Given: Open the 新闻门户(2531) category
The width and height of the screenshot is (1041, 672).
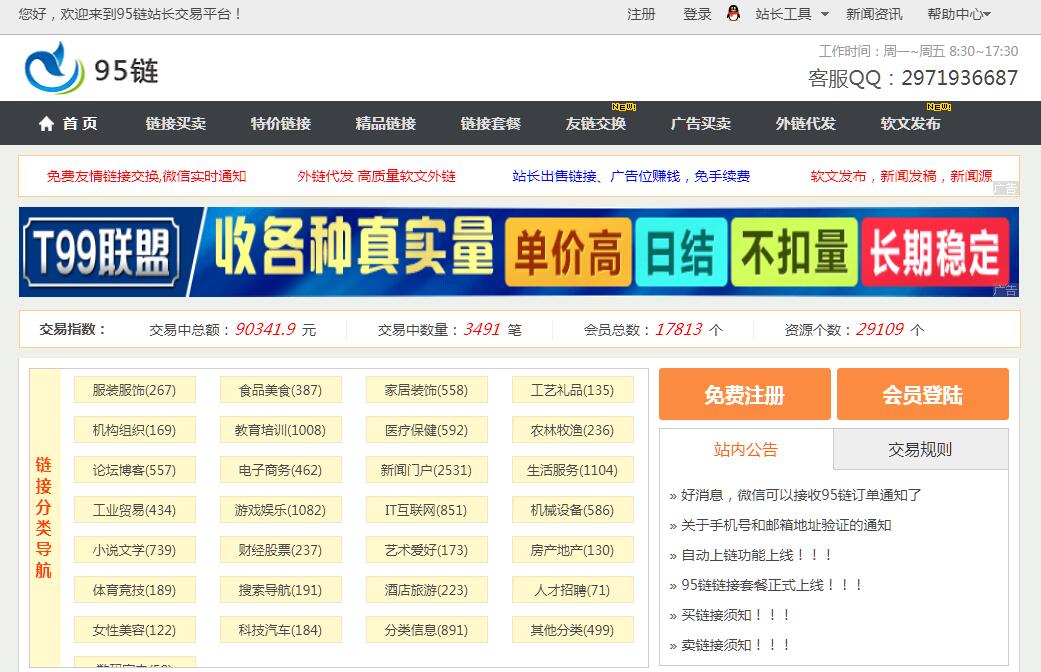Looking at the screenshot, I should tap(426, 470).
